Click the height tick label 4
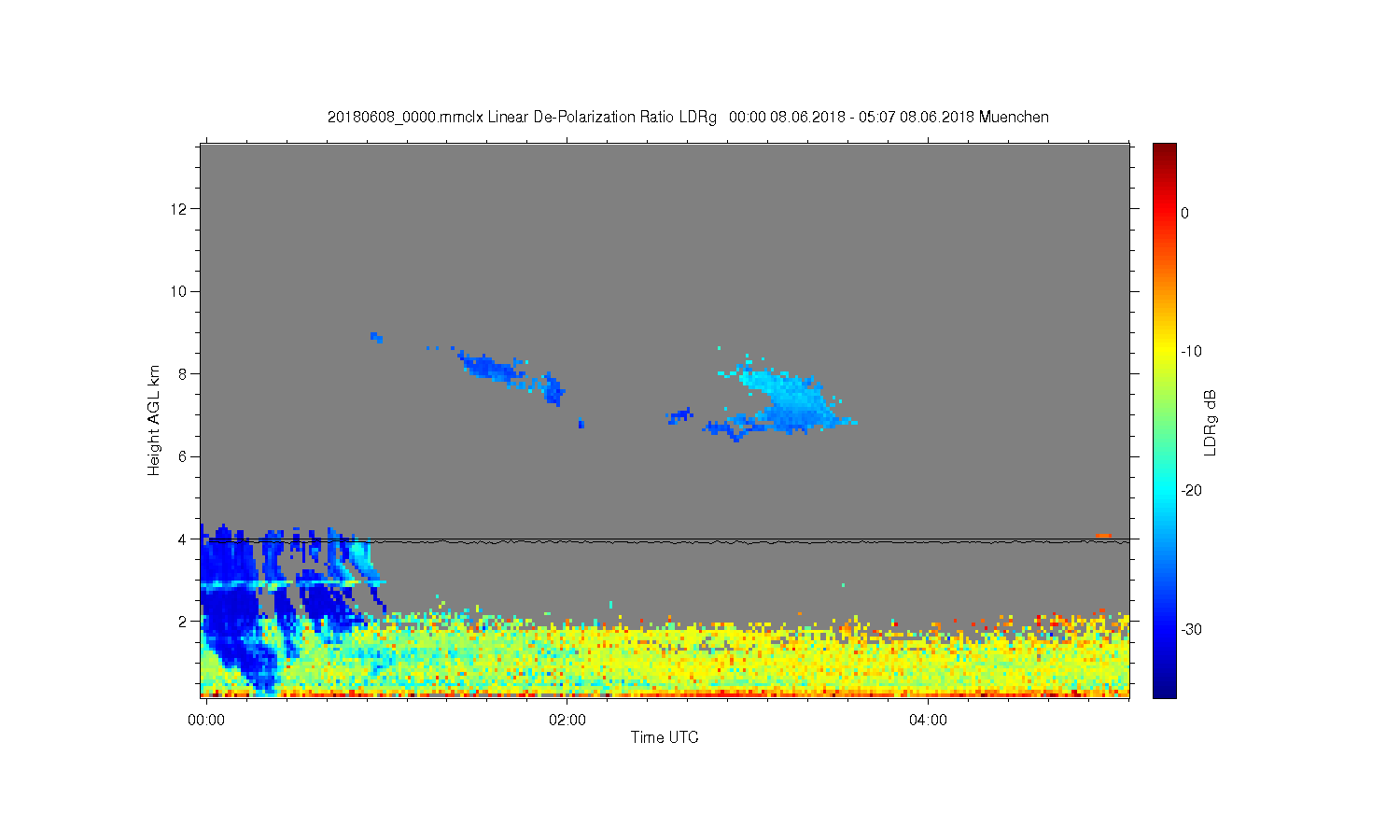Viewport: 1400px width, 840px height. point(183,539)
